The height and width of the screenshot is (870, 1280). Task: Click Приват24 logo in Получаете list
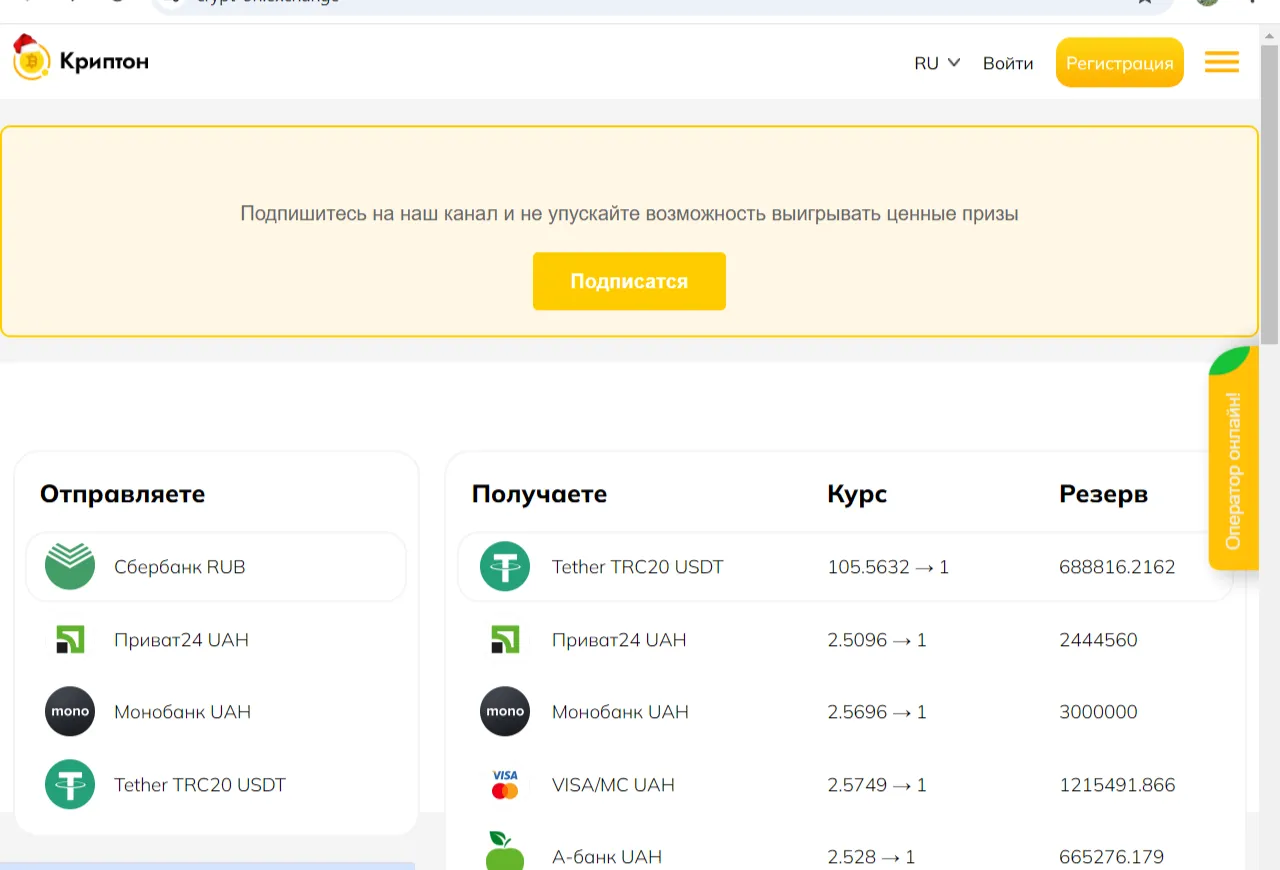point(505,640)
